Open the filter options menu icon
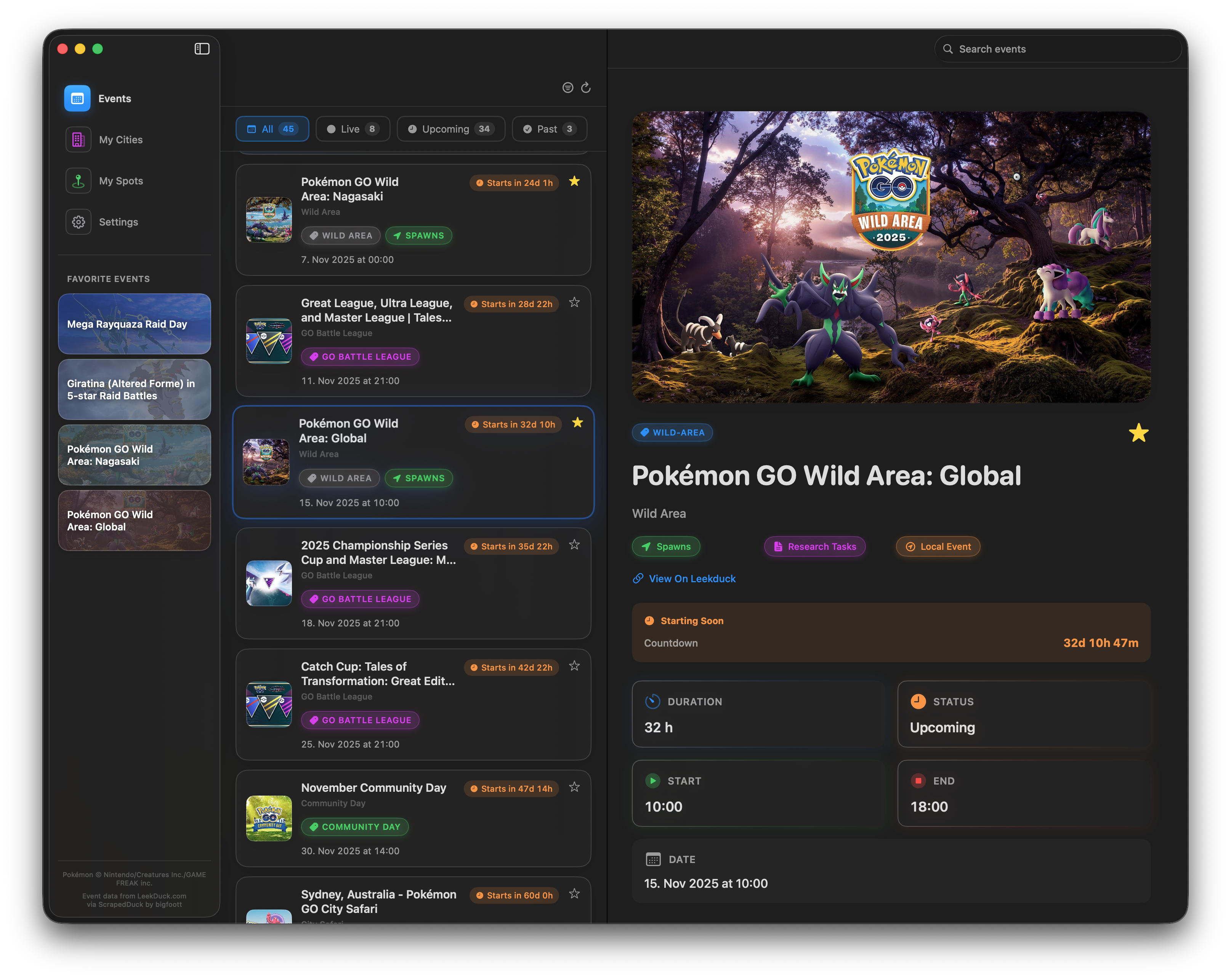Viewport: 1231px width, 980px height. pos(567,87)
